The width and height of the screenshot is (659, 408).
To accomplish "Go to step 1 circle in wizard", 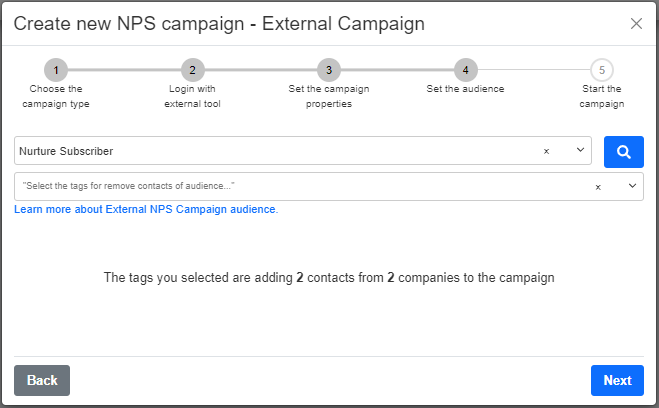I will 56,70.
